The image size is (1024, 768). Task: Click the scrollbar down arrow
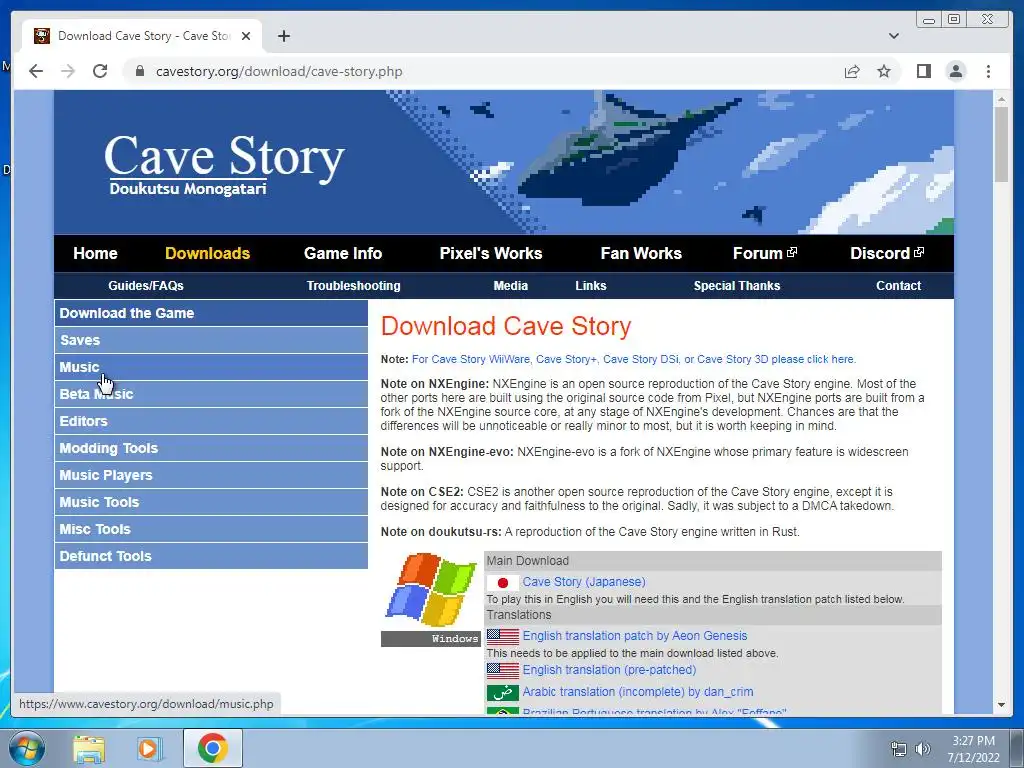(x=1000, y=705)
